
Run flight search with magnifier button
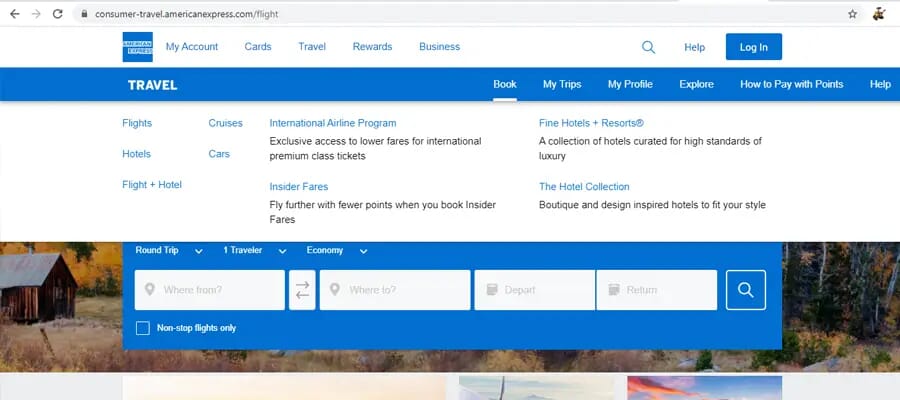(x=746, y=290)
